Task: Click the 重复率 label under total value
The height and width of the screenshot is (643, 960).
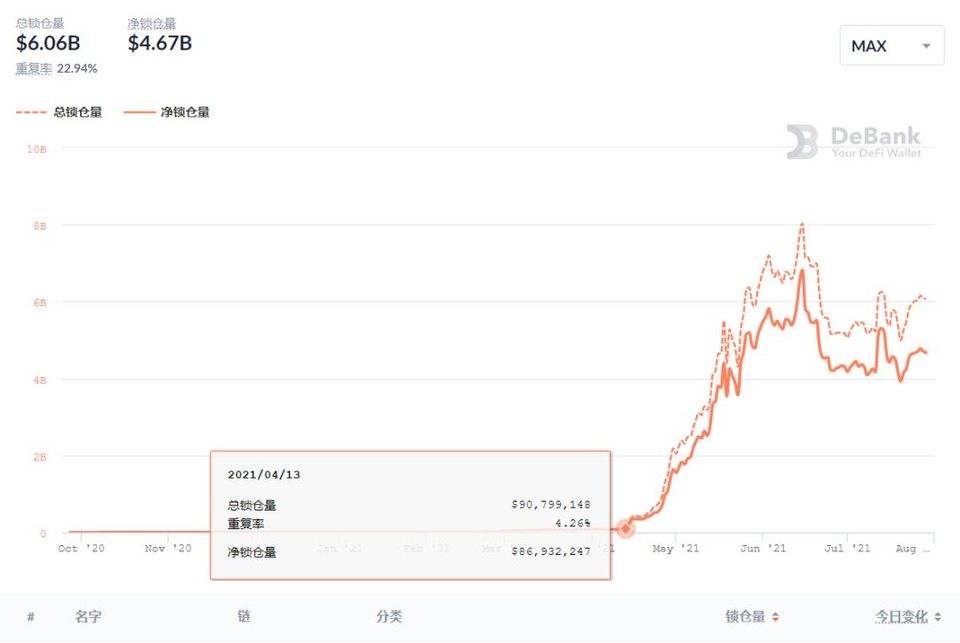Action: [x=34, y=68]
